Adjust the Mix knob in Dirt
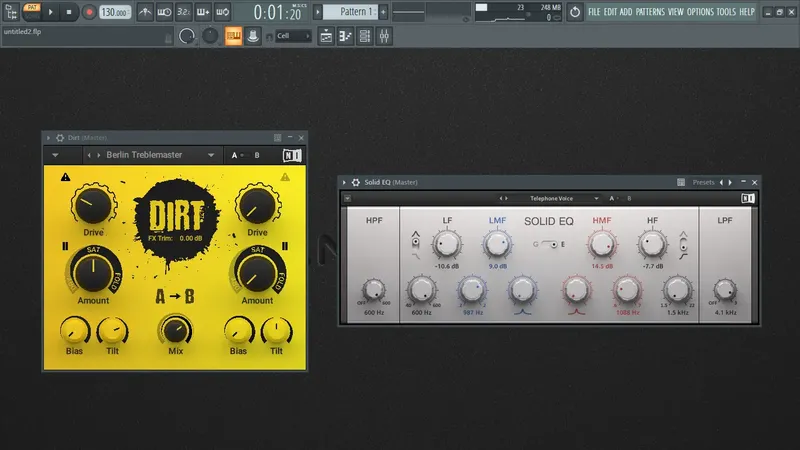This screenshot has height=450, width=800. pyautogui.click(x=175, y=330)
